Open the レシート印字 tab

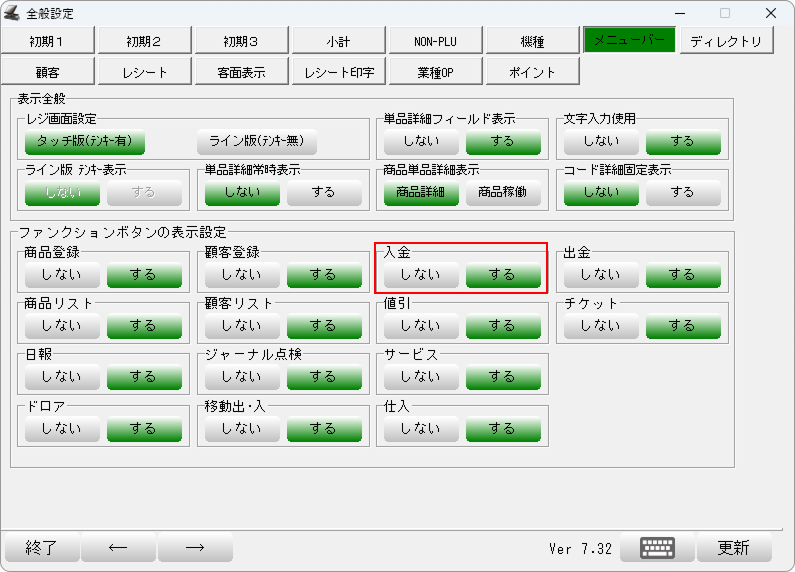339,72
